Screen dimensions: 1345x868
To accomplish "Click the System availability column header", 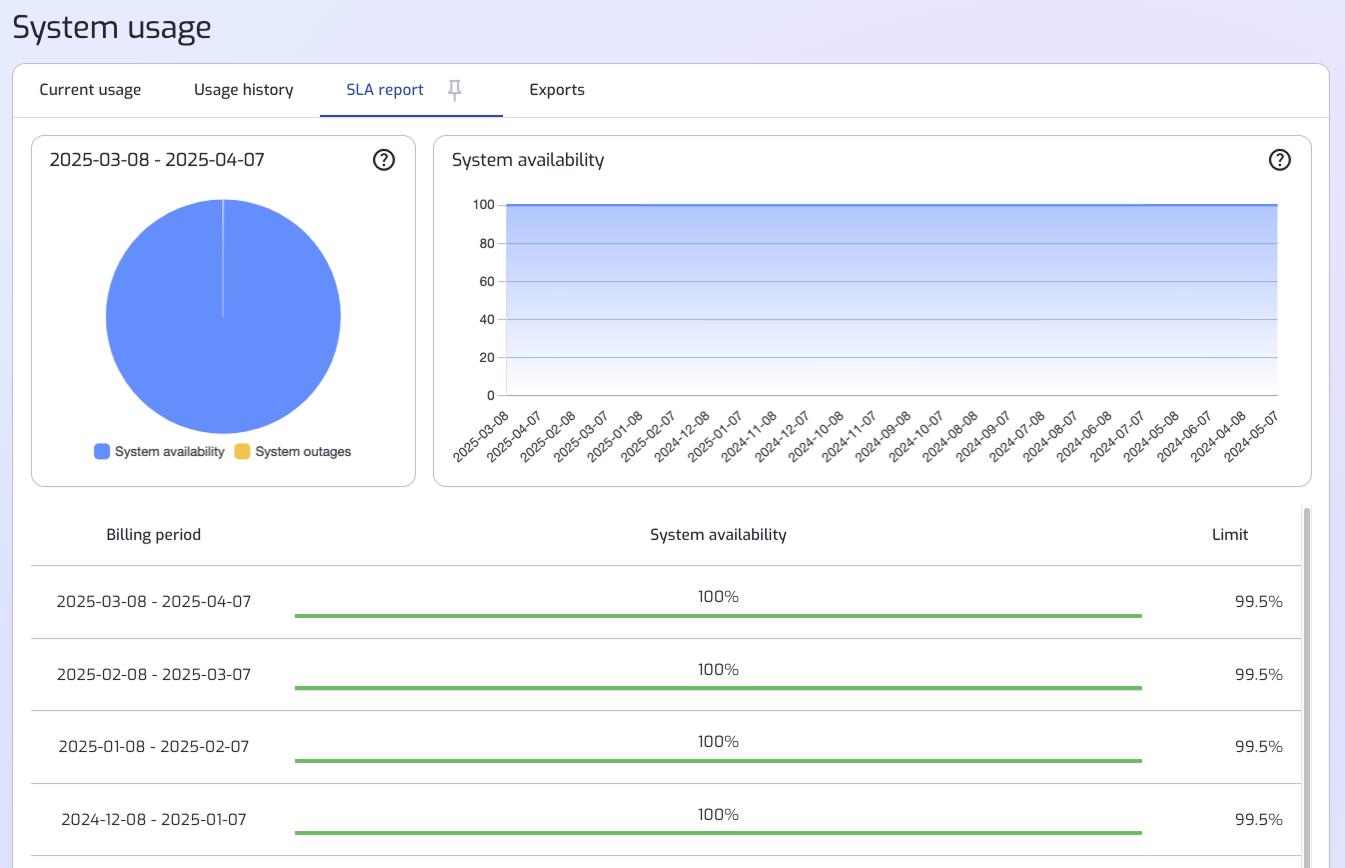I will click(718, 535).
